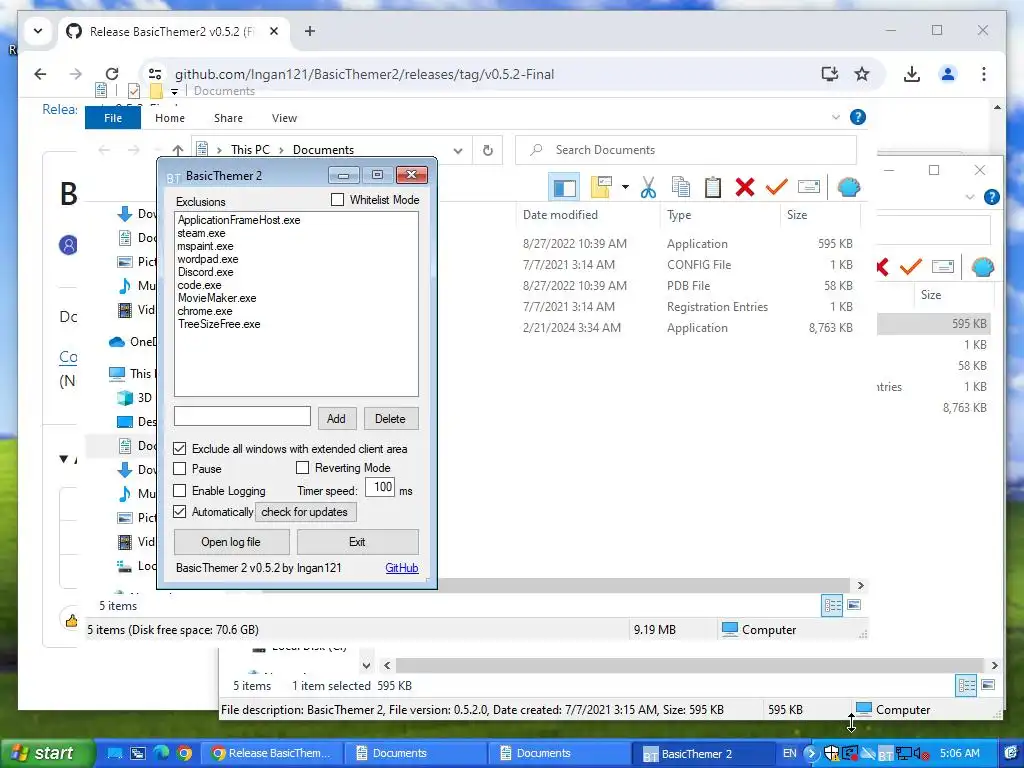Click the folder options icon in front Documents toolbar
Image resolution: width=1024 pixels, height=768 pixels.
[x=601, y=187]
